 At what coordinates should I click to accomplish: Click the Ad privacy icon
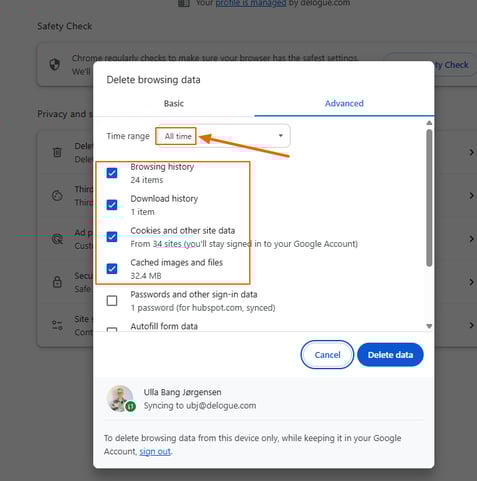(x=57, y=239)
